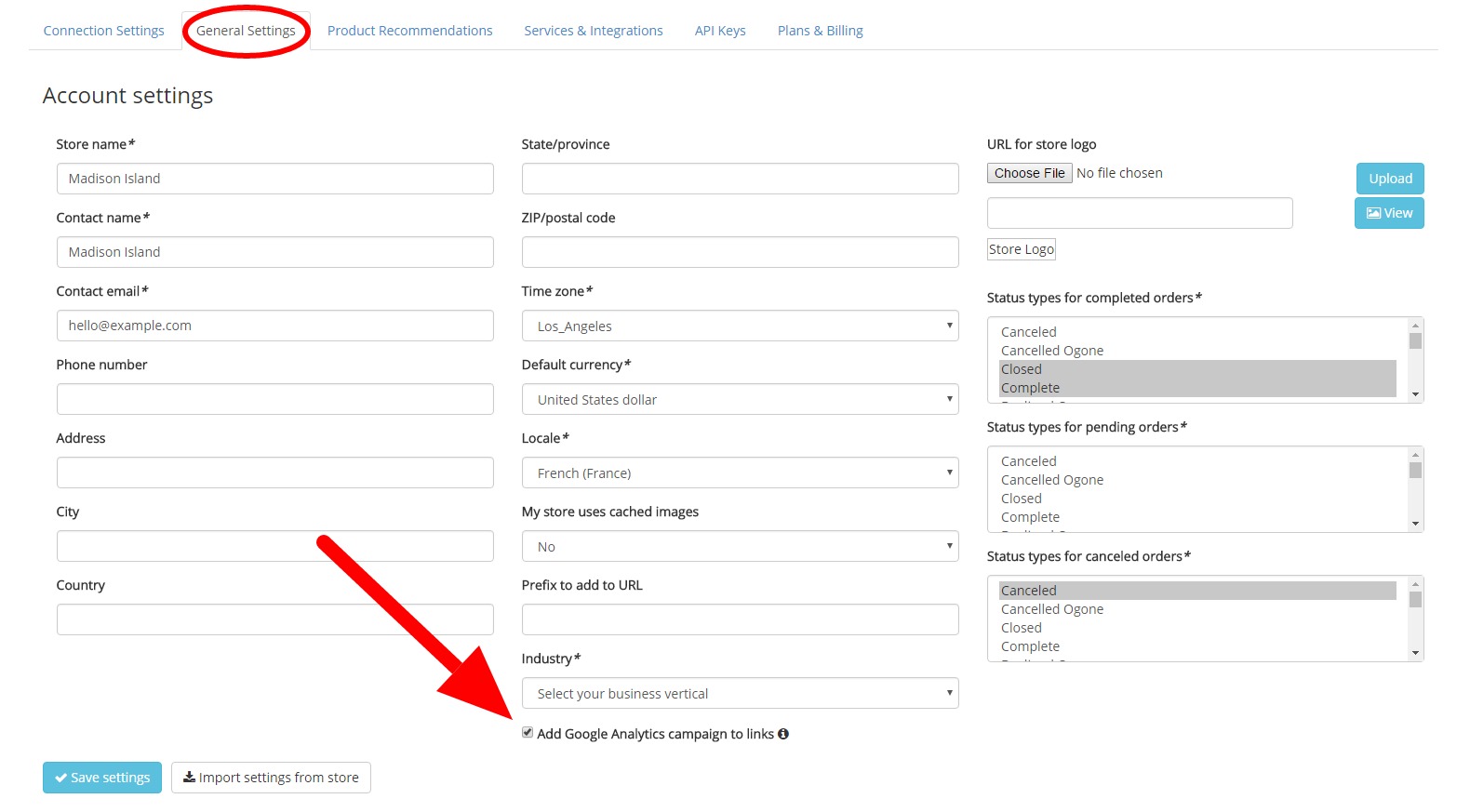Screen dimensions: 1470x812
Task: Click the Country input field
Action: coord(274,619)
